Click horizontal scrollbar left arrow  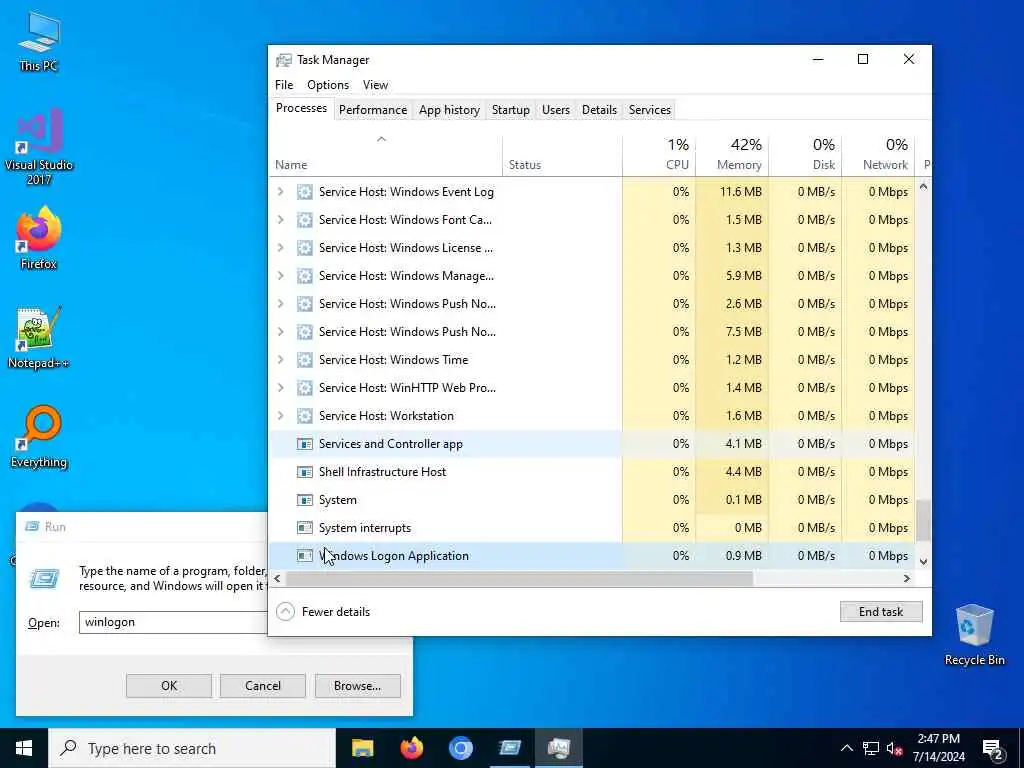[x=278, y=579]
